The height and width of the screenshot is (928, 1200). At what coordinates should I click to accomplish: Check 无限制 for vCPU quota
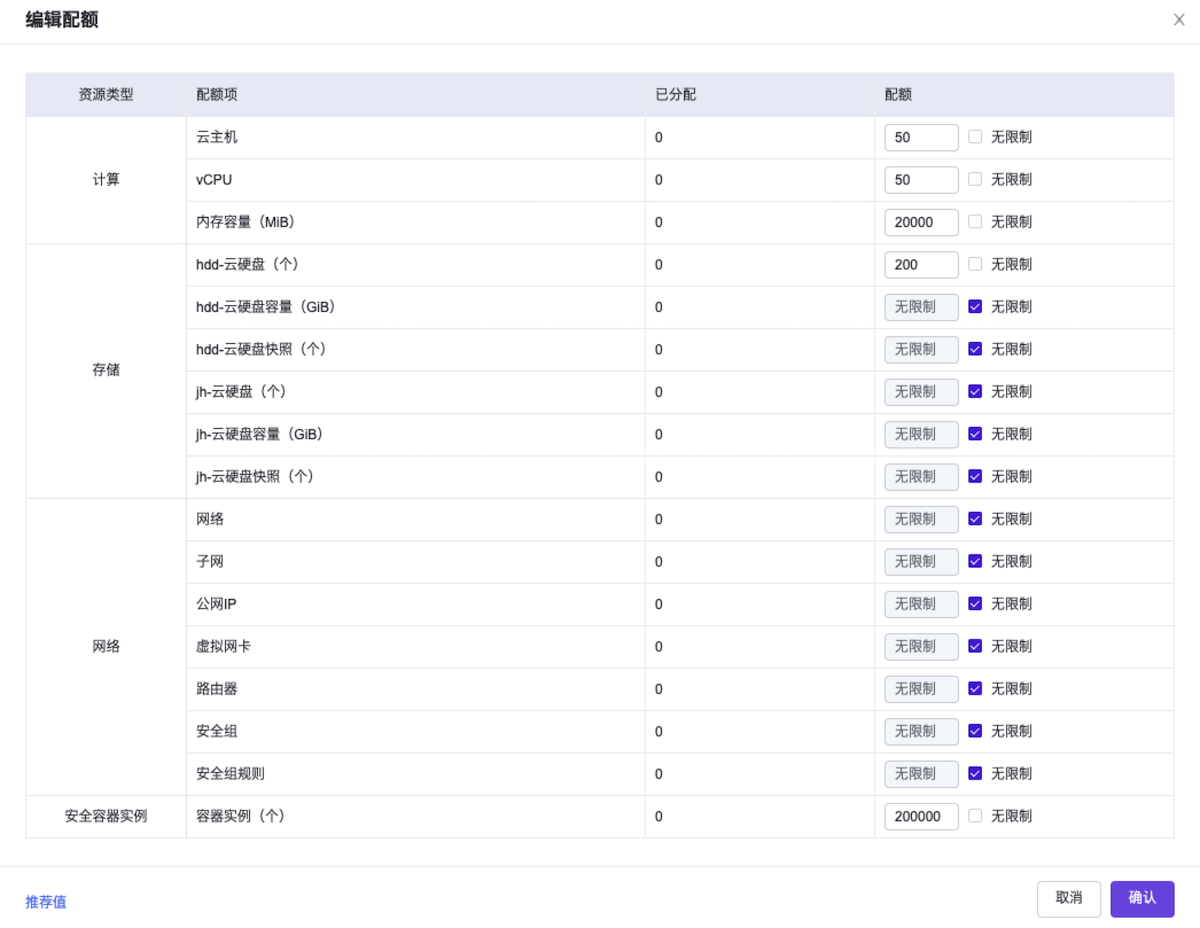pos(975,179)
